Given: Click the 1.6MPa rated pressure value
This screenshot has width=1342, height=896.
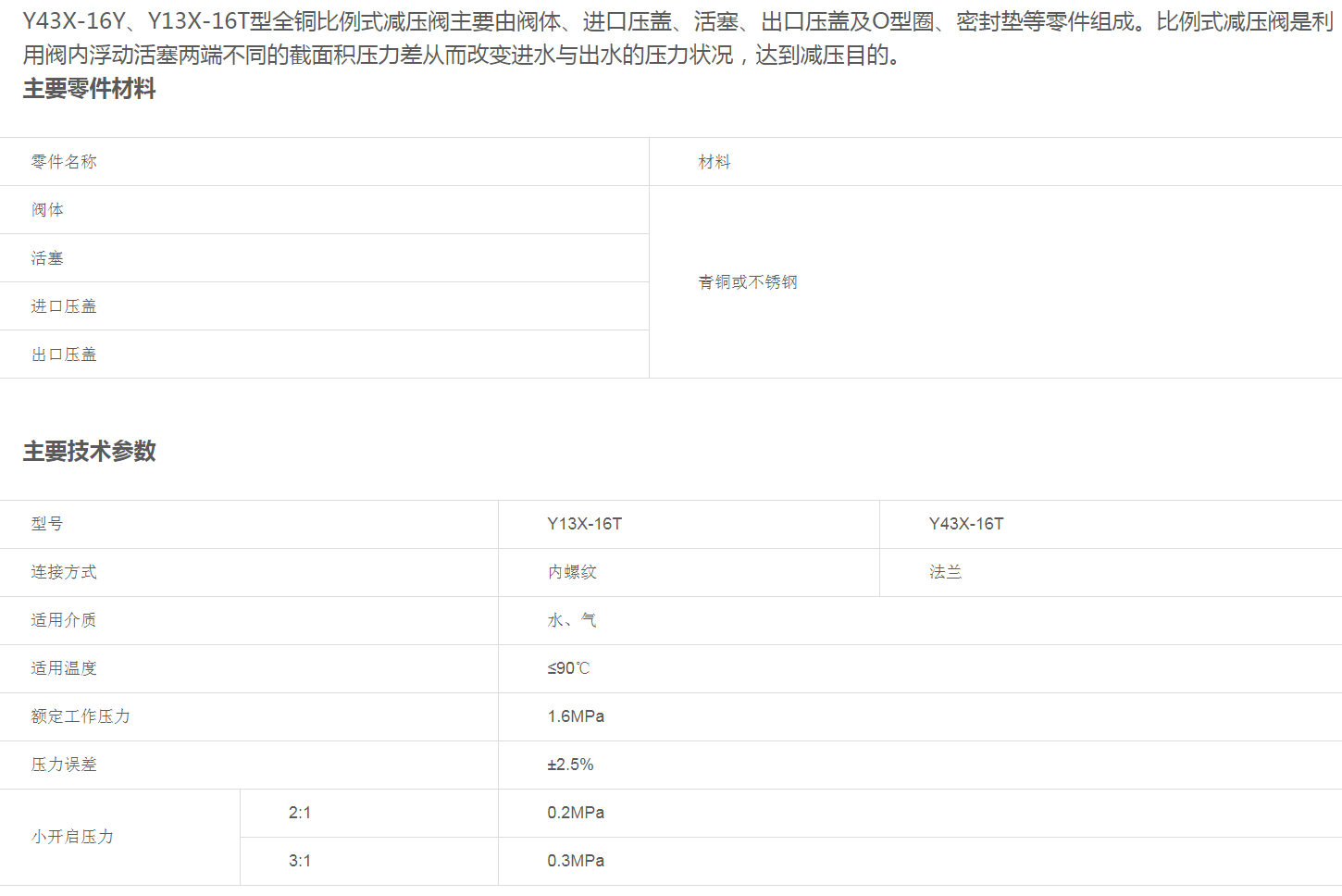Looking at the screenshot, I should pos(576,716).
